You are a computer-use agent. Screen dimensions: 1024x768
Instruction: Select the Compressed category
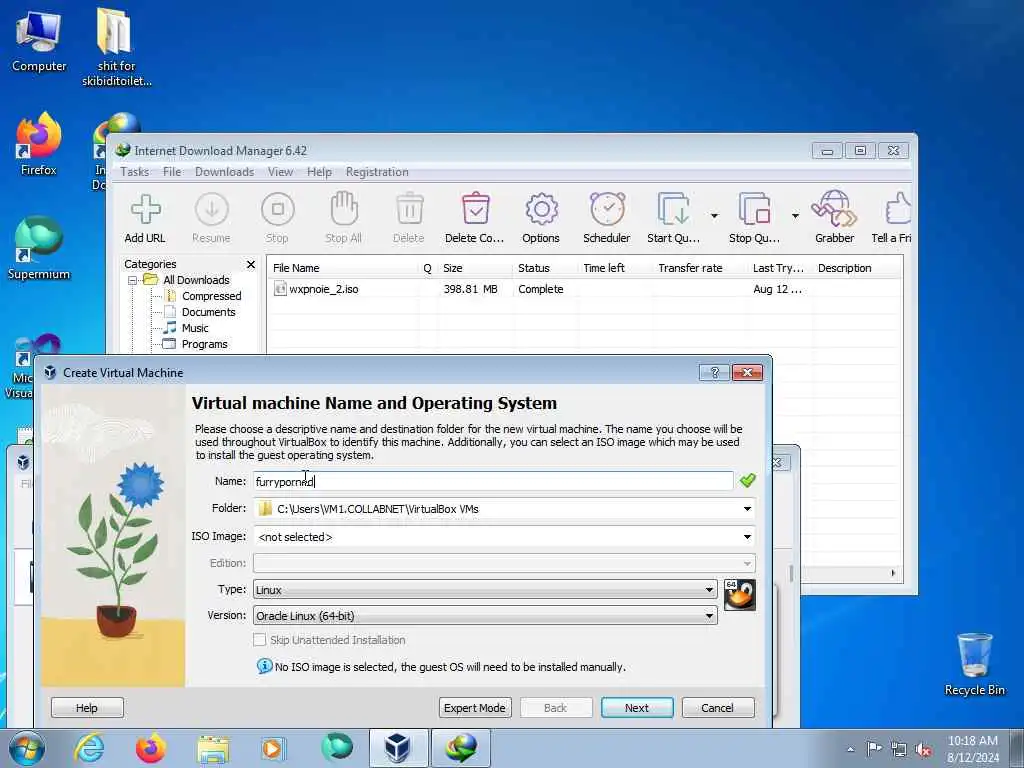(211, 296)
